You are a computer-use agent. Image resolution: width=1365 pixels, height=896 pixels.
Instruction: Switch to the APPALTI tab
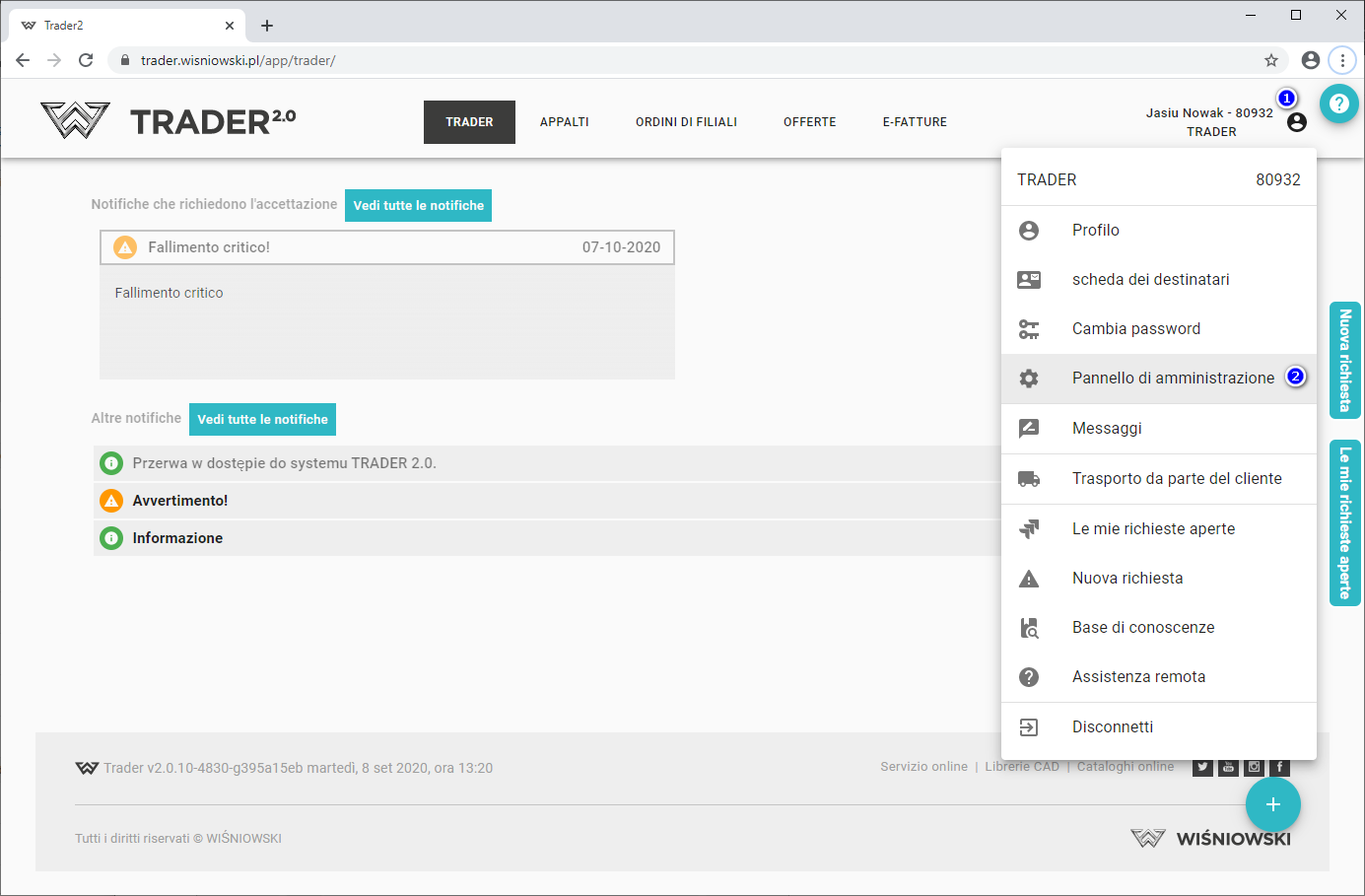pyautogui.click(x=564, y=122)
